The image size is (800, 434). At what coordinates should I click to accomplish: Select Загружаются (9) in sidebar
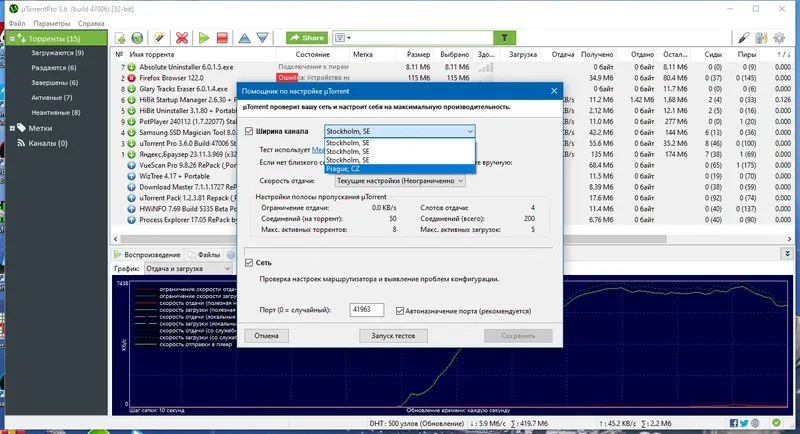pos(57,53)
